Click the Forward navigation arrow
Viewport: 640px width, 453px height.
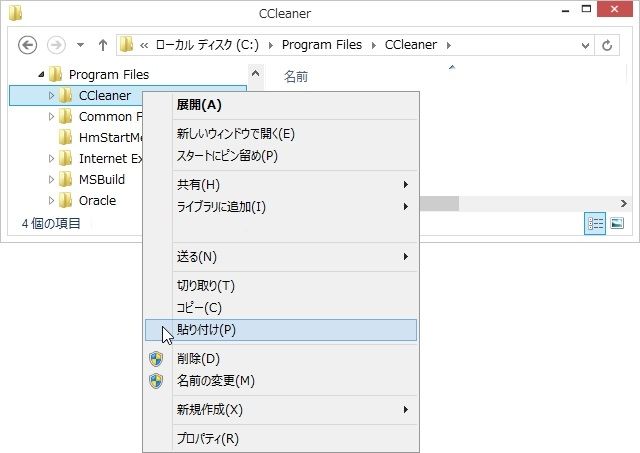coord(56,45)
